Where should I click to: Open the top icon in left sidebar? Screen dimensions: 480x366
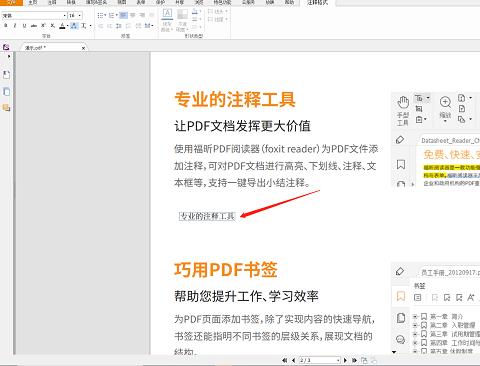point(6,74)
